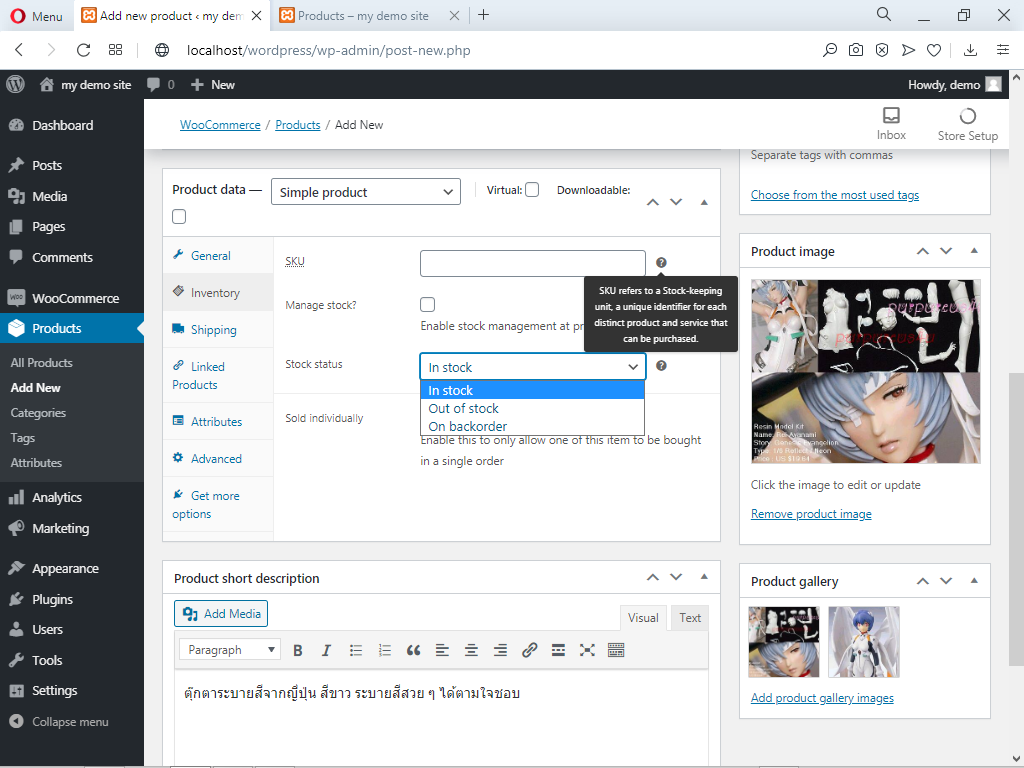
Task: Open the Attributes product data tab
Action: (x=218, y=422)
